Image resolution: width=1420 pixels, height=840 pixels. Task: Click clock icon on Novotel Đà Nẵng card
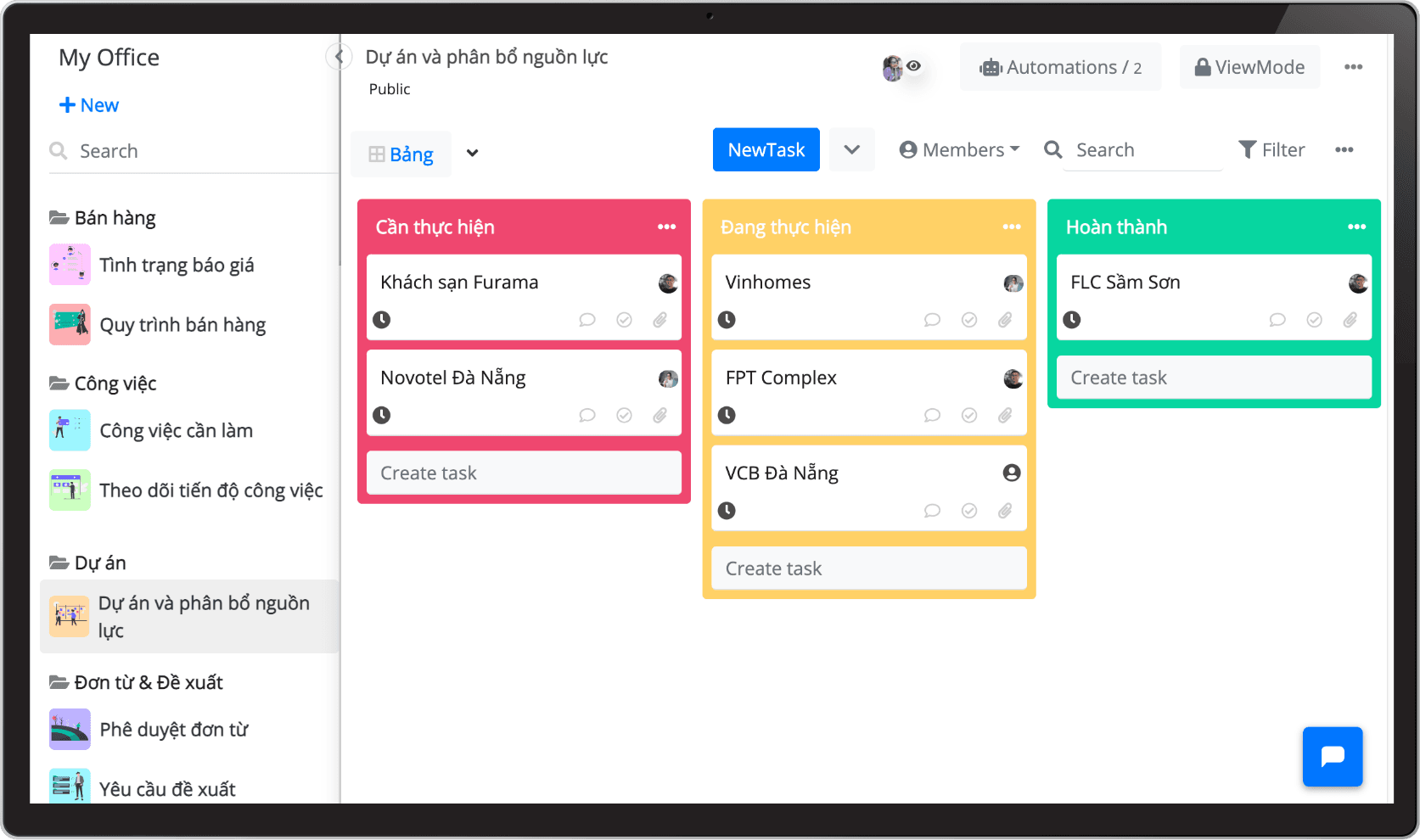pyautogui.click(x=382, y=415)
